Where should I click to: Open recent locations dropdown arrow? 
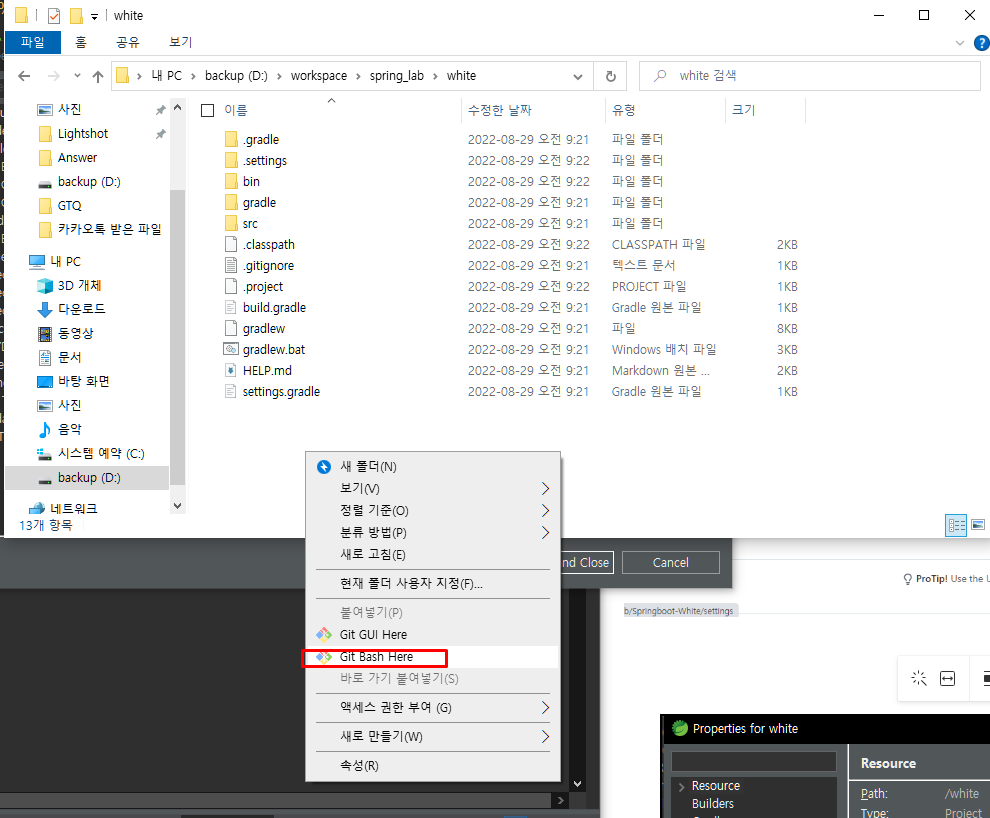[77, 76]
